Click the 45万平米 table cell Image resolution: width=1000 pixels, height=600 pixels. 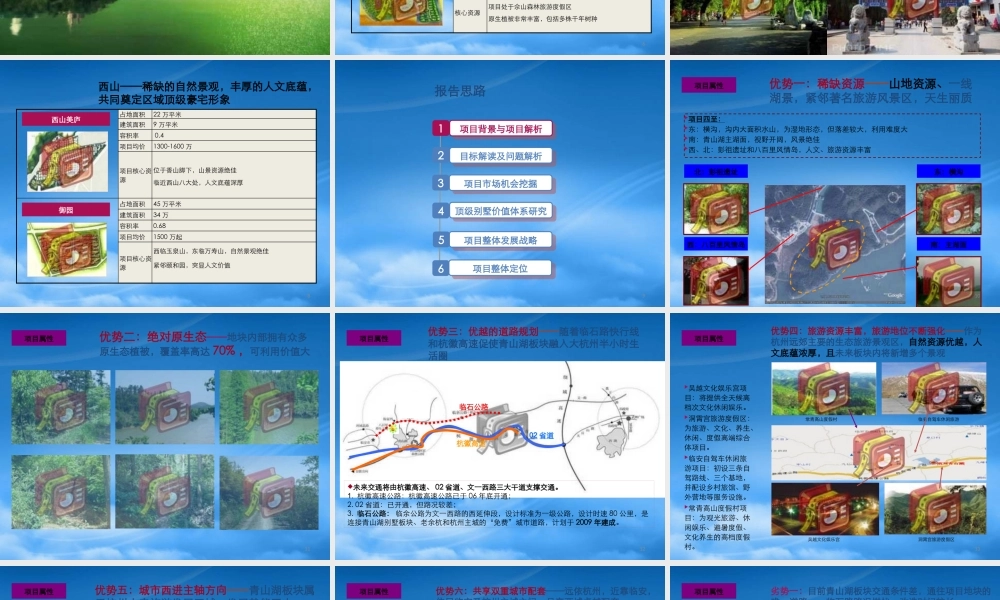tap(233, 204)
